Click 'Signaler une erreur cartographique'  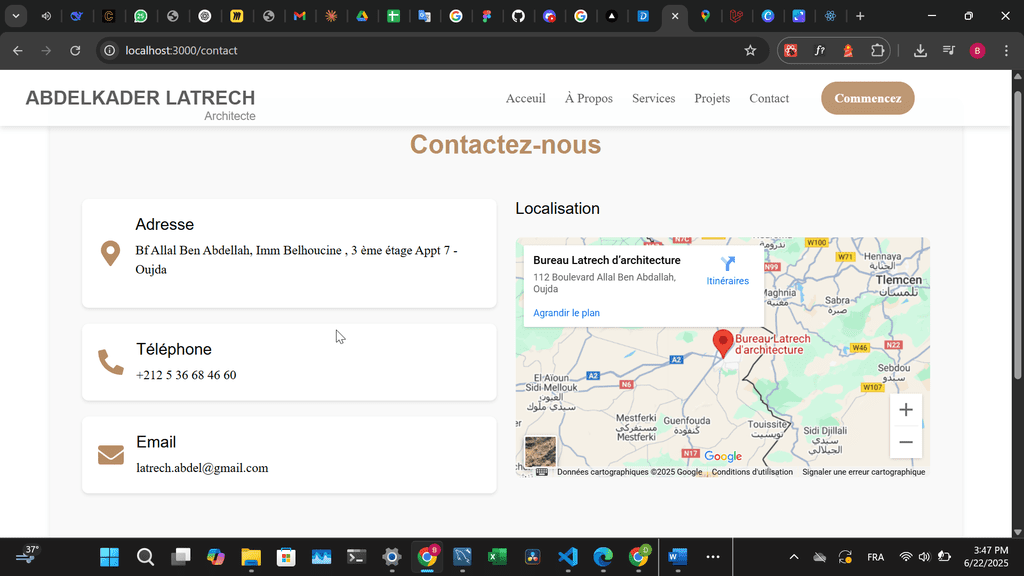863,472
